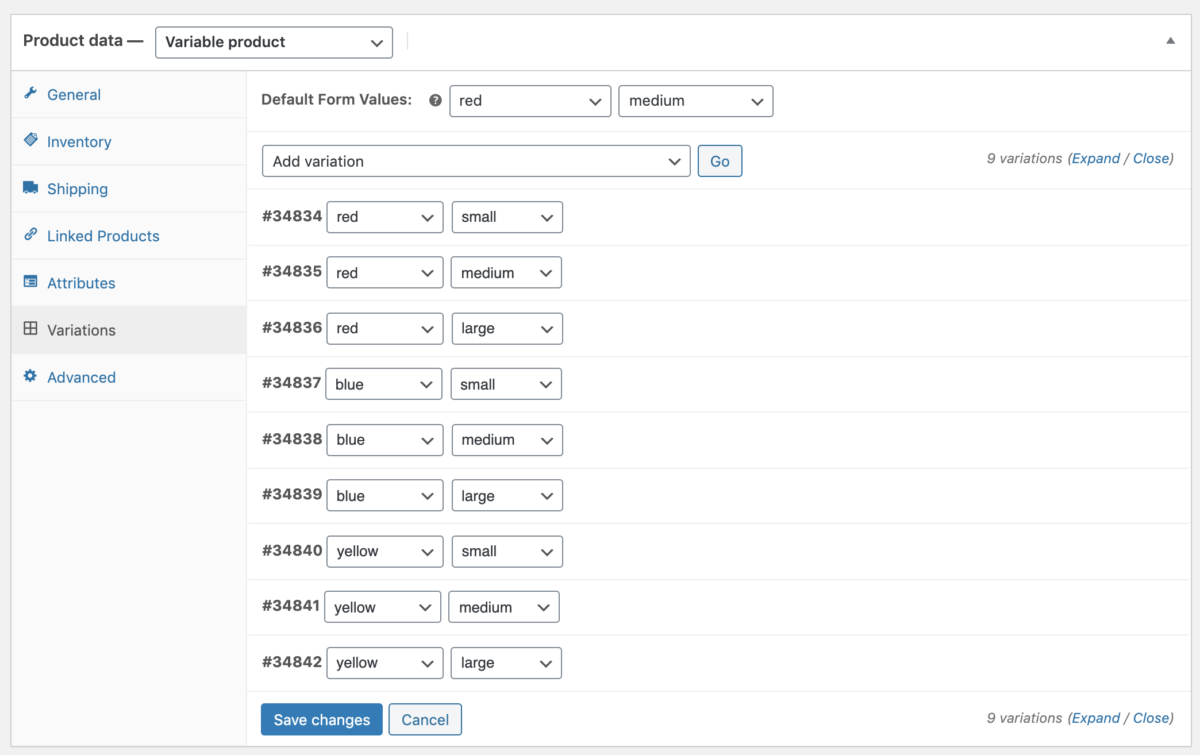Screen dimensions: 1200x755
Task: Click the Inventory tag icon
Action: click(x=31, y=141)
